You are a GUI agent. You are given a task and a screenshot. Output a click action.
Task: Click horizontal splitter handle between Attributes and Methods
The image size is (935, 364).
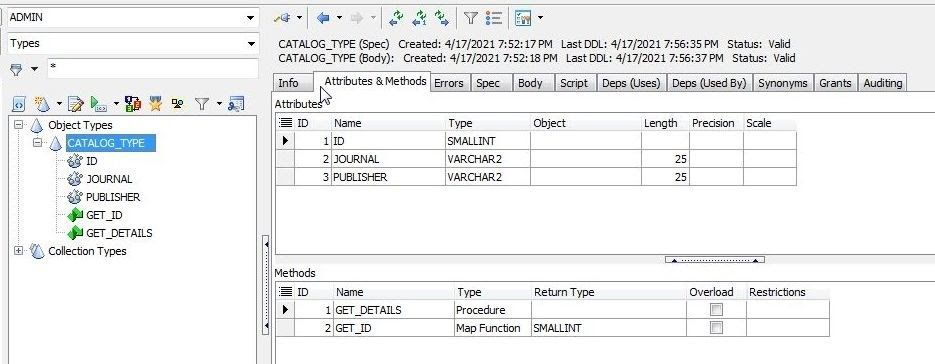coord(715,260)
